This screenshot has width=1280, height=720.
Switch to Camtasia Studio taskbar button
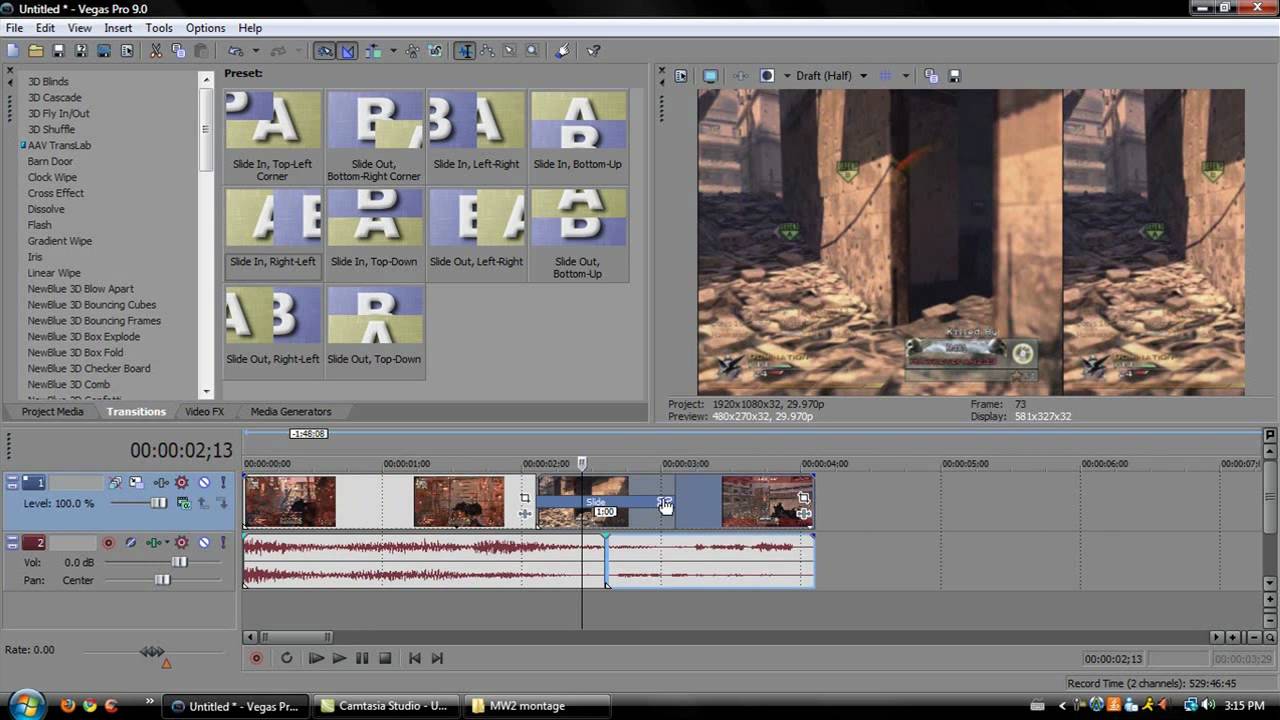click(386, 706)
